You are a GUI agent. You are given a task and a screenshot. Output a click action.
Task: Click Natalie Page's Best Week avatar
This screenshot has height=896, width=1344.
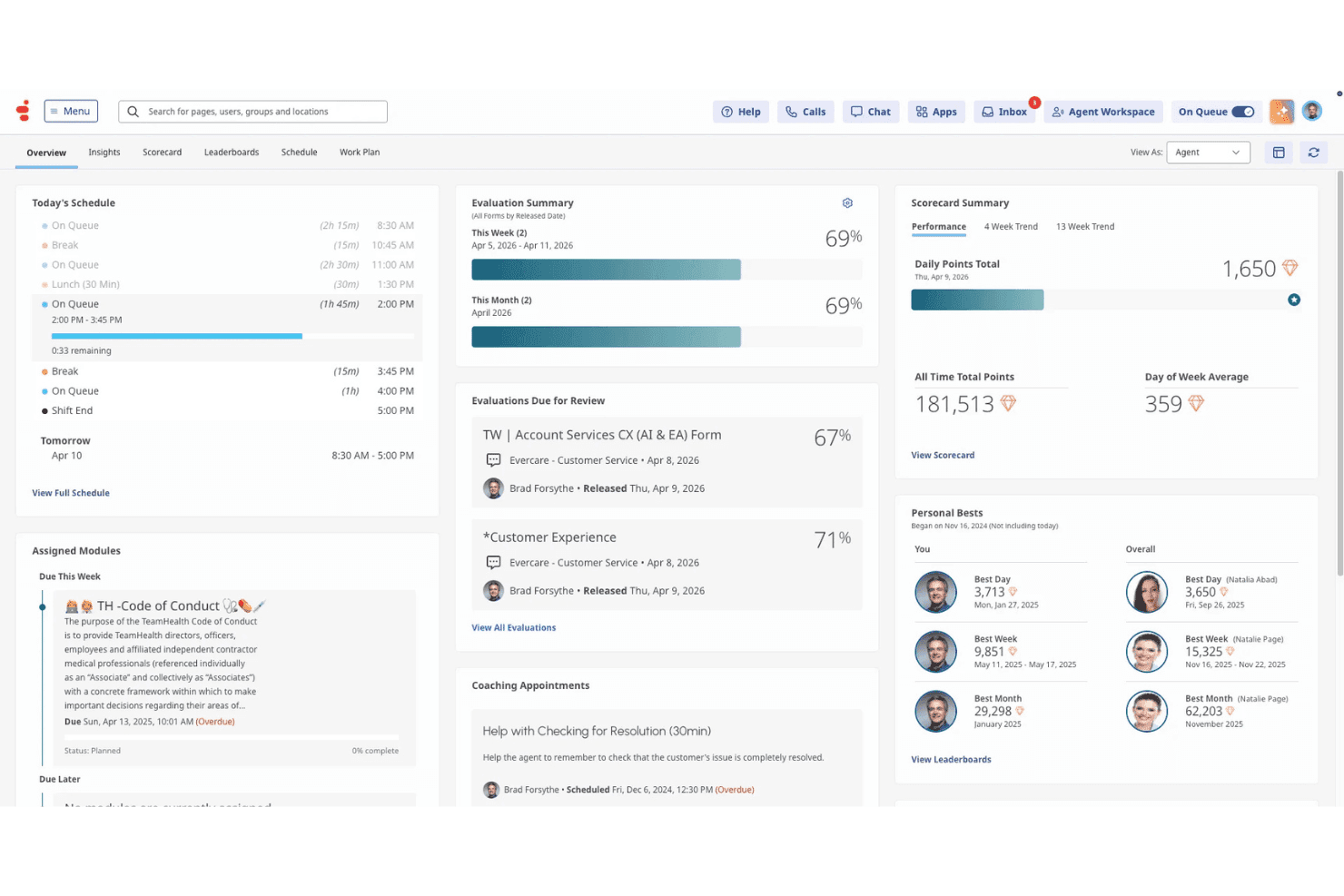pyautogui.click(x=1147, y=652)
